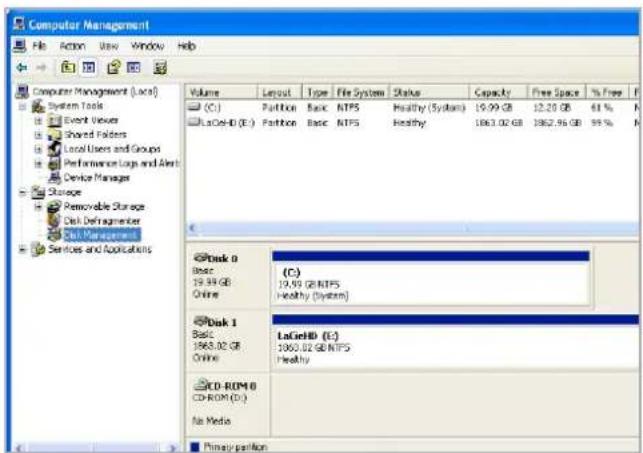
Task: Click the (C:) volume drive icon in list
Action: (194, 107)
